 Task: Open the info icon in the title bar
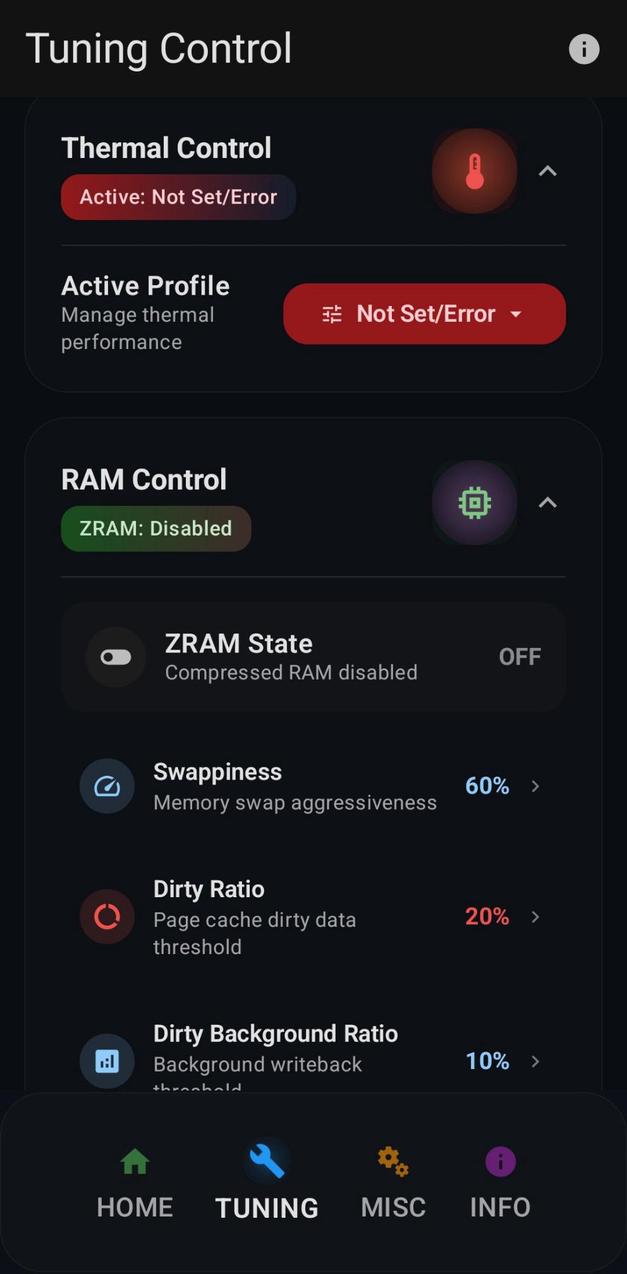(583, 48)
